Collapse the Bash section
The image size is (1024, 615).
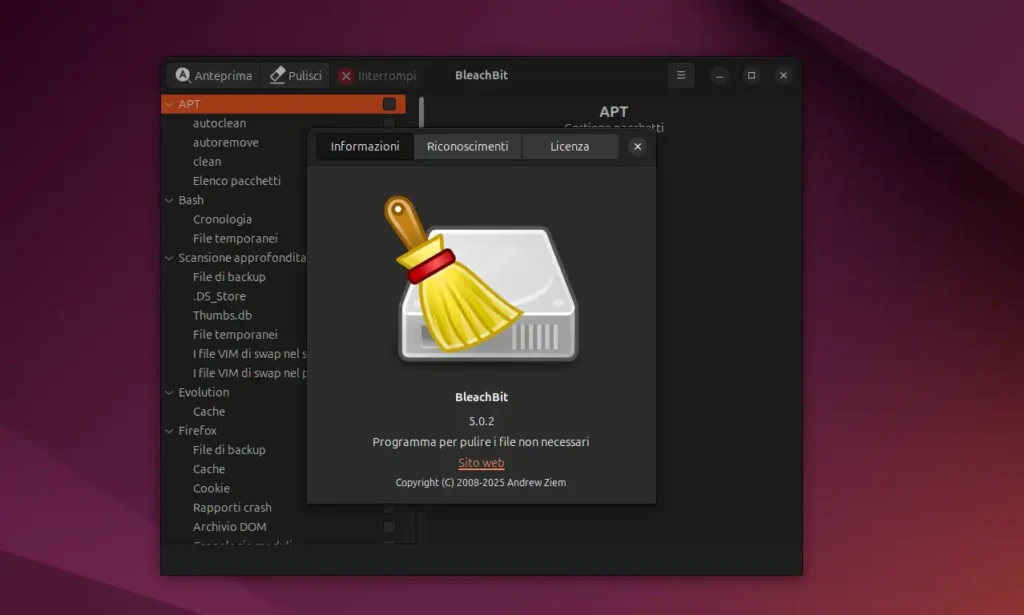pos(168,199)
